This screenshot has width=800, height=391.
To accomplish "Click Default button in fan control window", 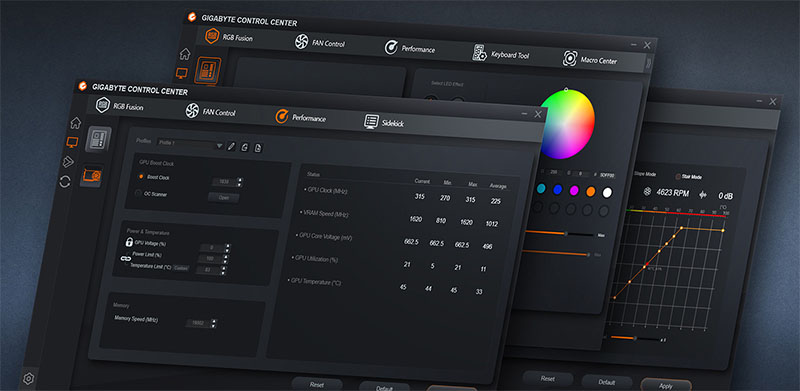I will pyautogui.click(x=607, y=382).
